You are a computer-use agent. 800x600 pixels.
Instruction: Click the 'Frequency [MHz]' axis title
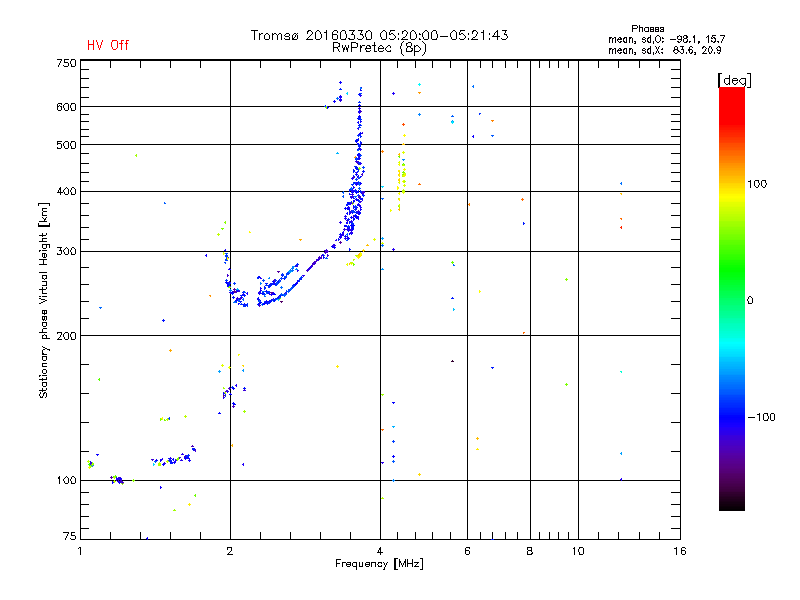379,564
